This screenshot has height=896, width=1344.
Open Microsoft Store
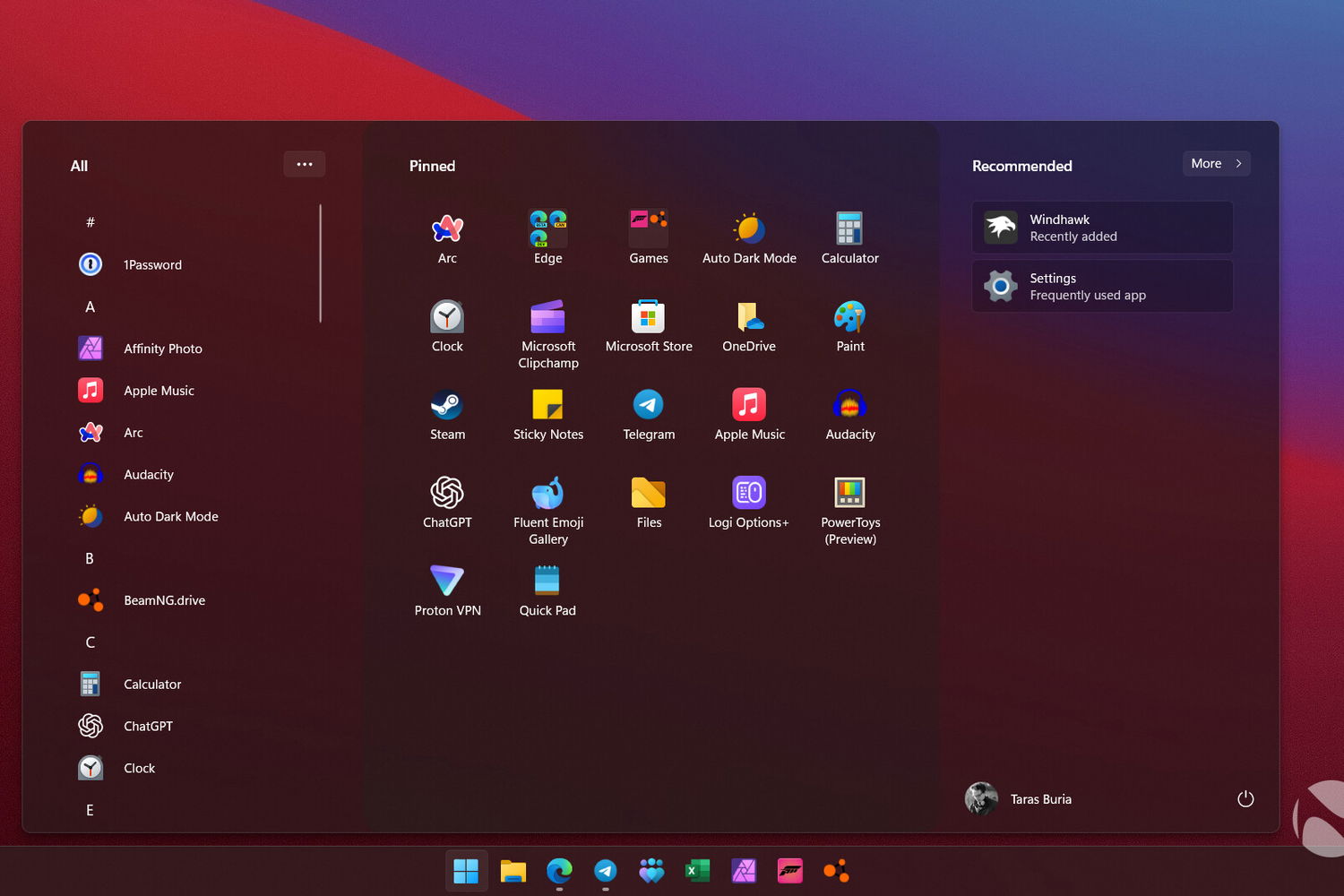pos(649,326)
